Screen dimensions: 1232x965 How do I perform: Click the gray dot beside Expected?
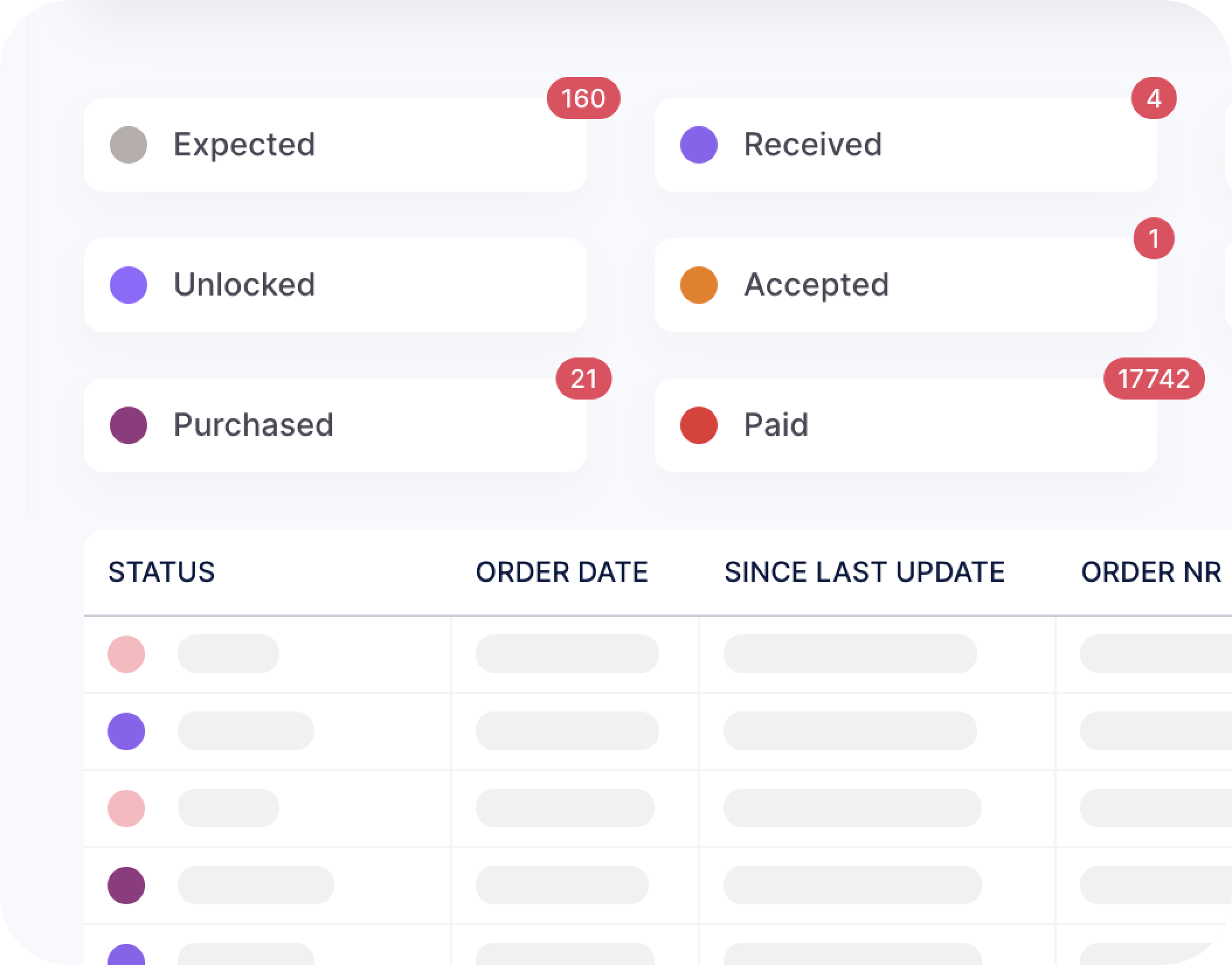129,145
